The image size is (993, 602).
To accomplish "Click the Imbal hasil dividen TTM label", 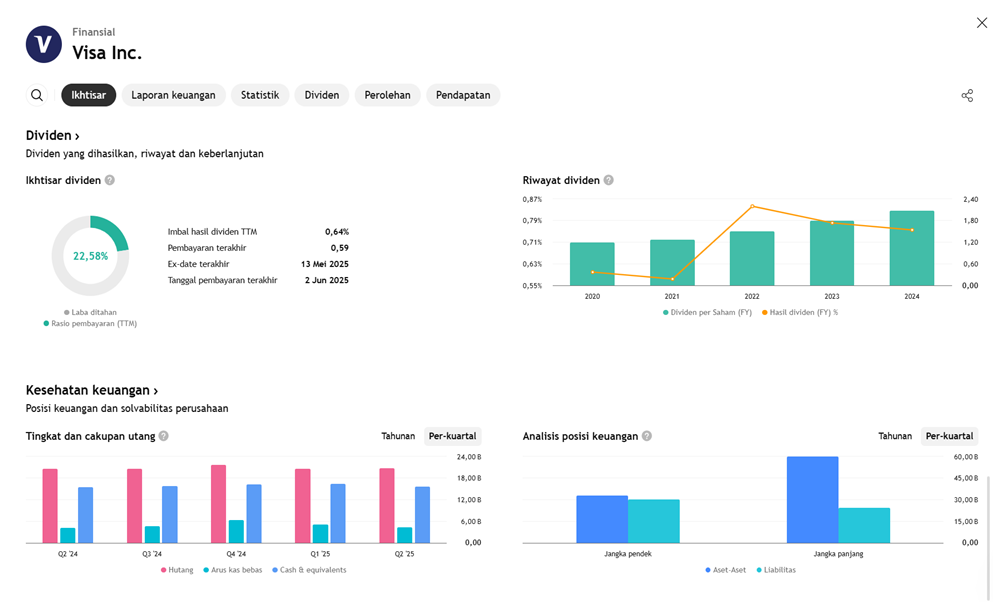I will click(212, 232).
